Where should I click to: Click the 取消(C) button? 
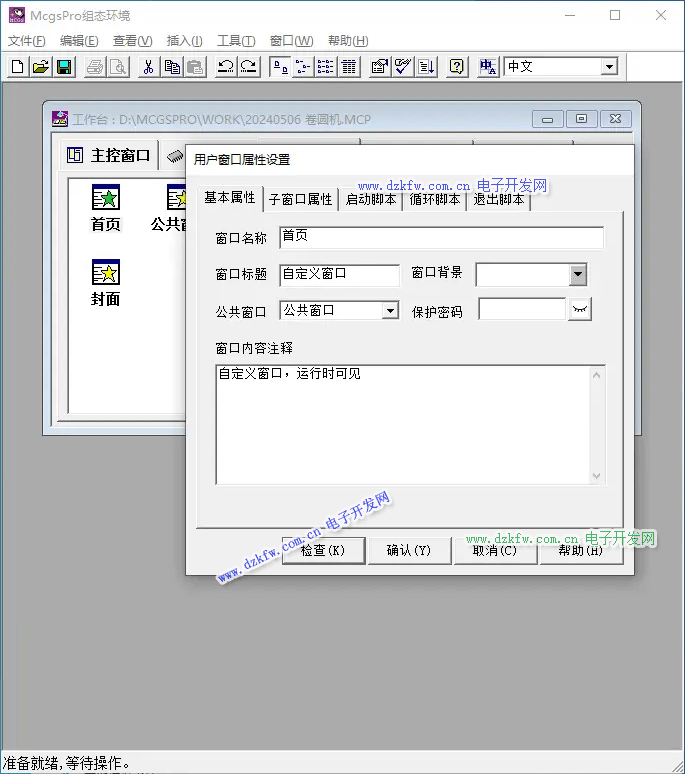pos(495,550)
